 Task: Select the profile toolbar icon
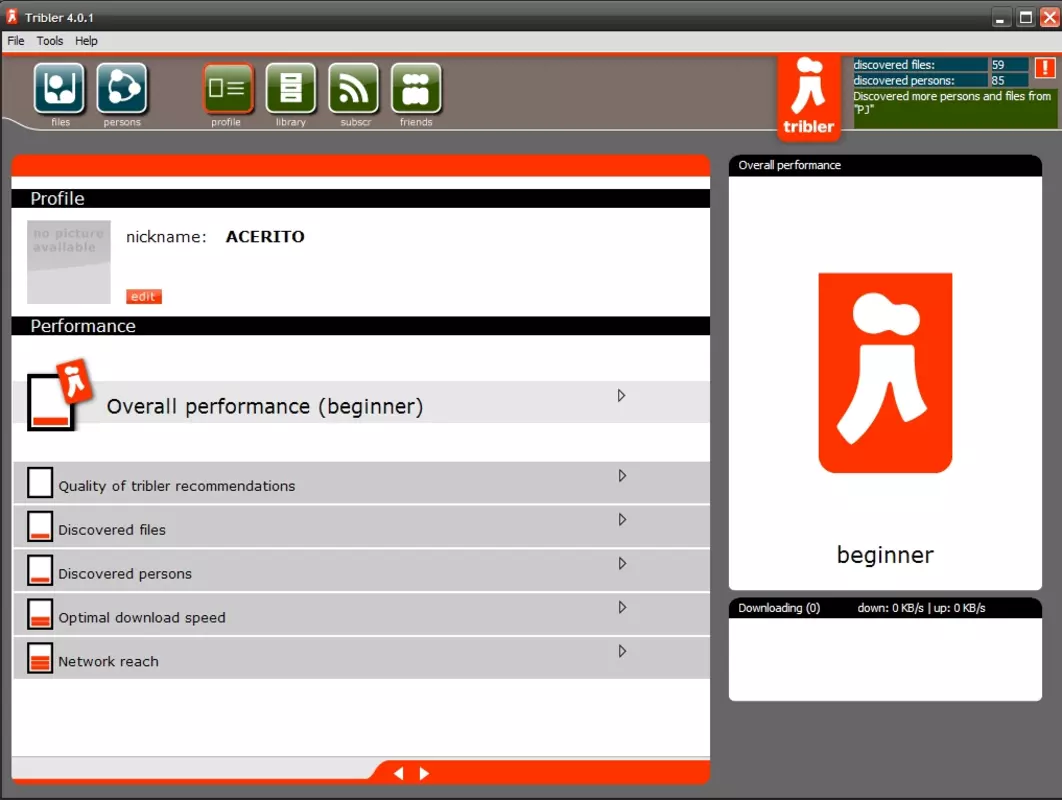click(x=228, y=88)
